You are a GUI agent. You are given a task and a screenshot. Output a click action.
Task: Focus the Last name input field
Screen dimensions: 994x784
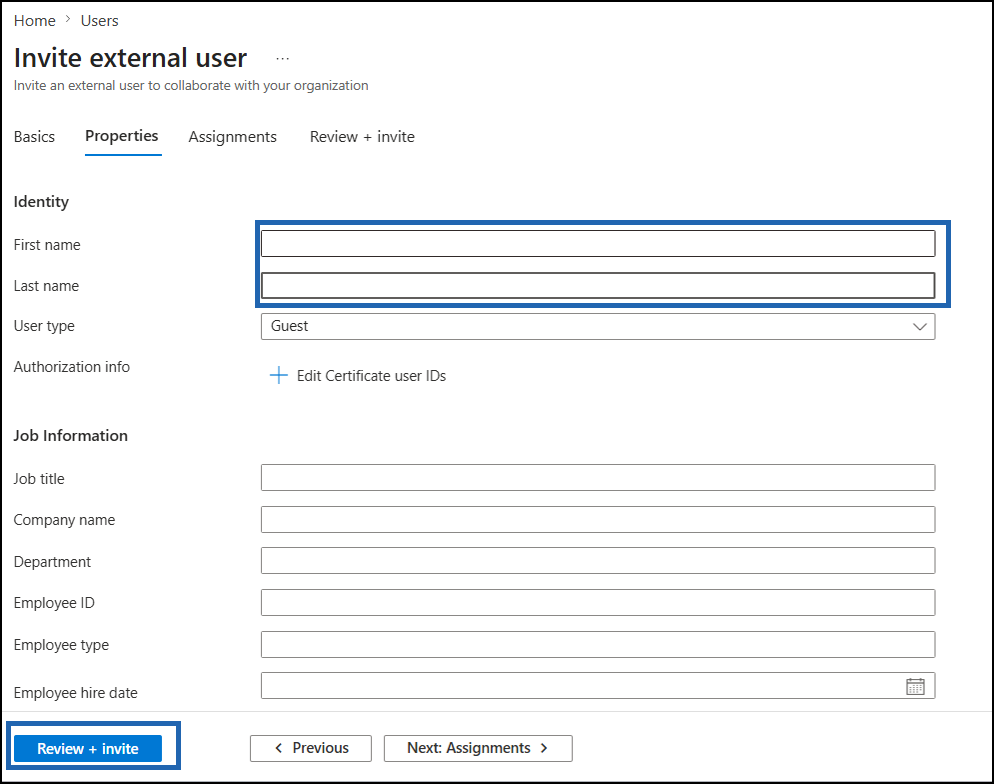click(x=598, y=285)
